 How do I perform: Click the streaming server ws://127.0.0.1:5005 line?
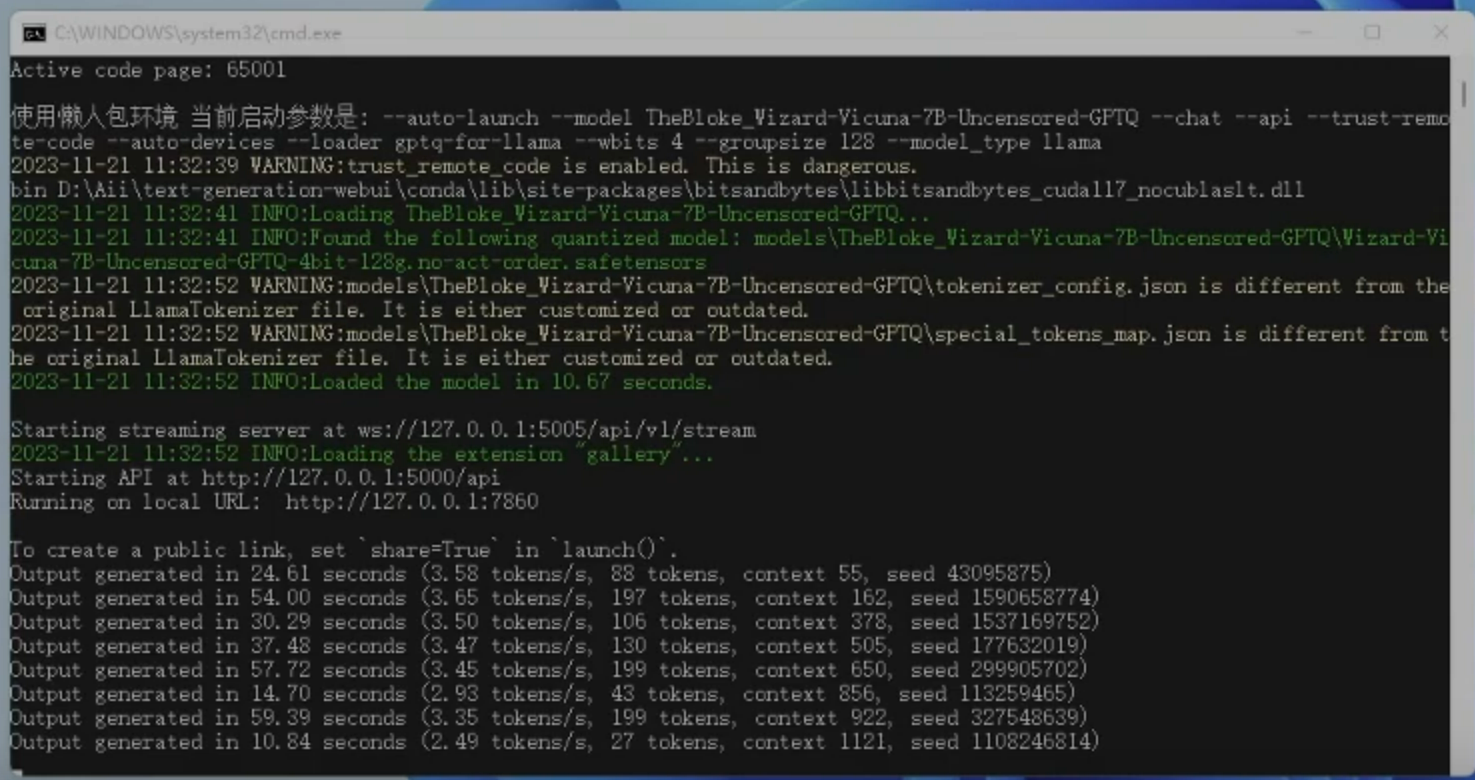tap(383, 430)
